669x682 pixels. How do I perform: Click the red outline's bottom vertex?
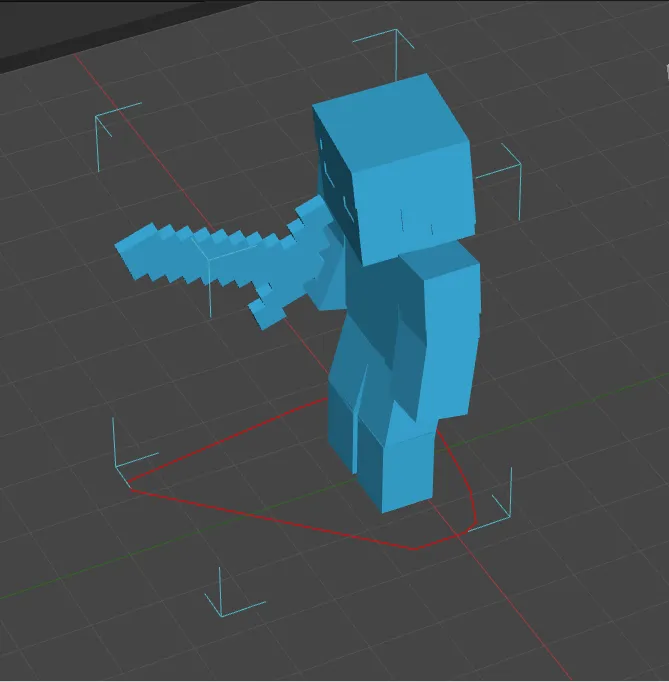click(414, 549)
